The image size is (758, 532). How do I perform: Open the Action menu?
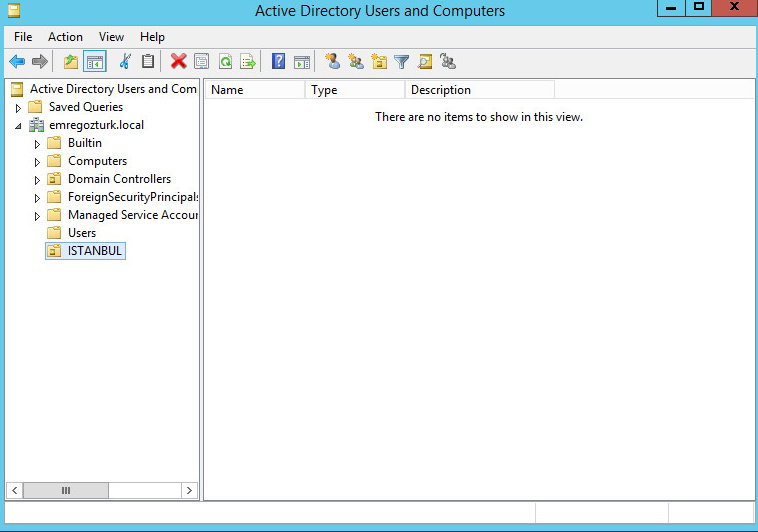(65, 37)
